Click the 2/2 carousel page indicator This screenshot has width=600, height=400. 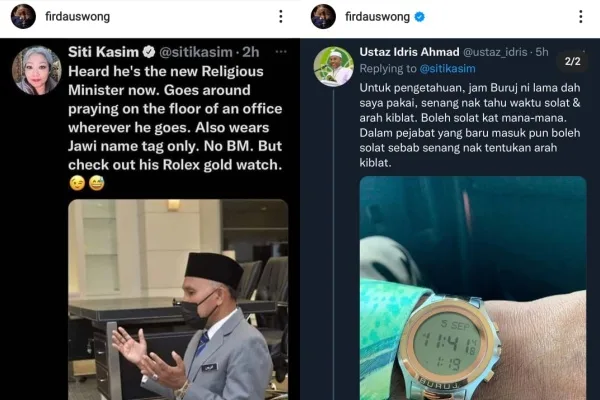(572, 61)
